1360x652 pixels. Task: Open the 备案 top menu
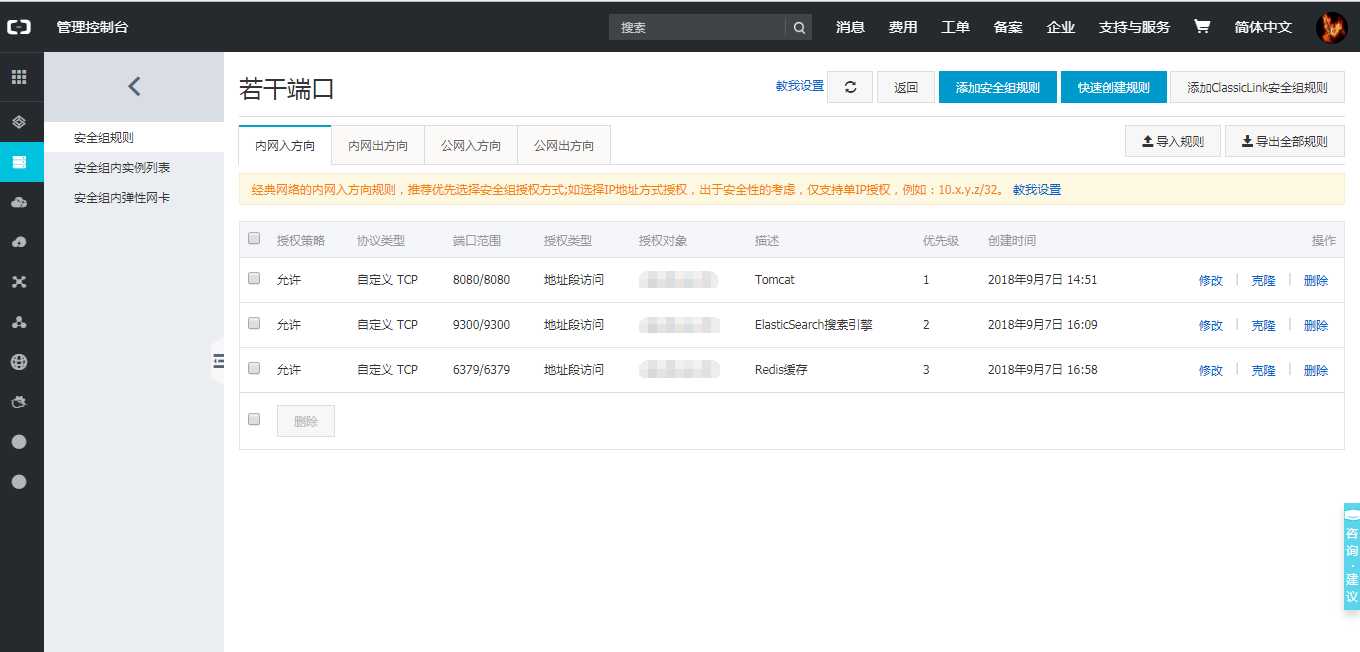[x=1008, y=27]
